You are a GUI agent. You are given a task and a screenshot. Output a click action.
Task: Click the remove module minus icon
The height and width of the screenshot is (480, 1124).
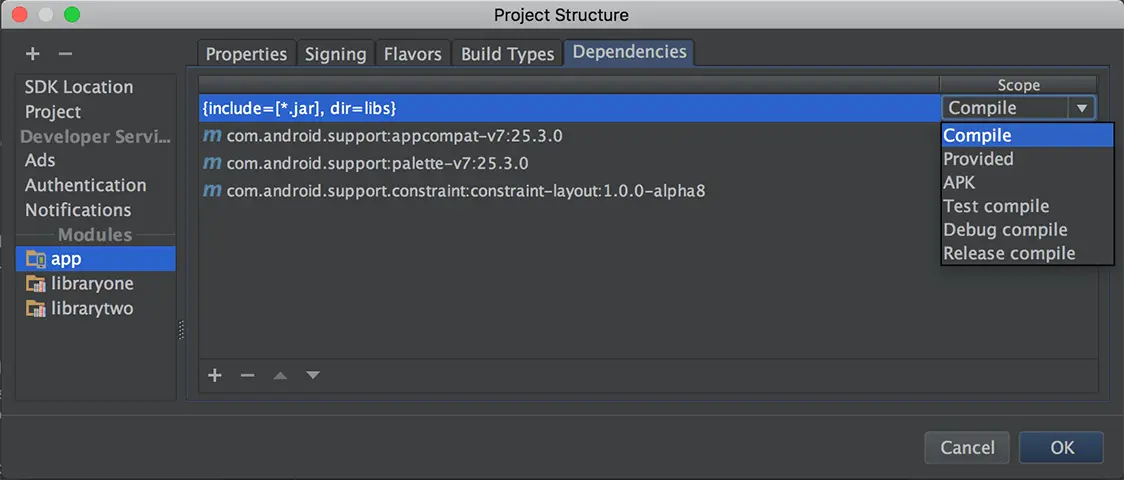[x=65, y=53]
